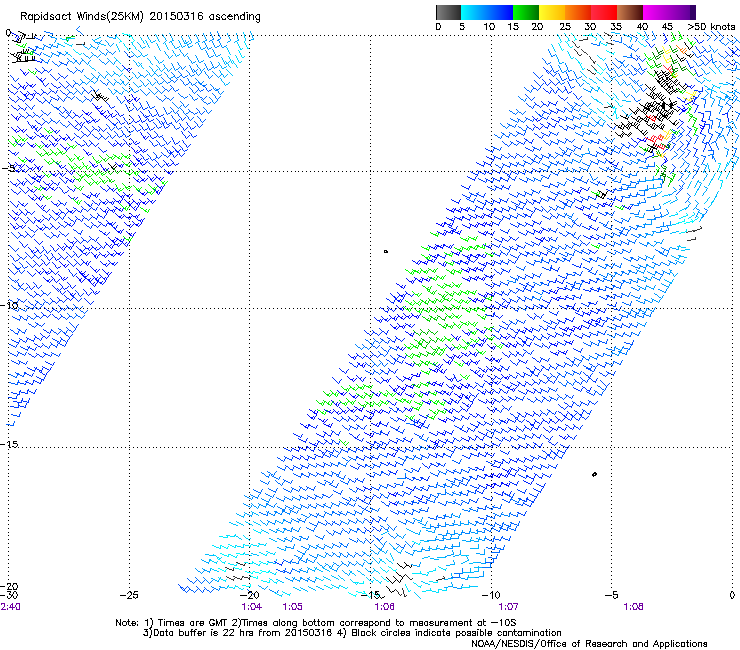The height and width of the screenshot is (650, 740).
Task: Click the '-20' longitude label above 1:04
Action: (250, 595)
